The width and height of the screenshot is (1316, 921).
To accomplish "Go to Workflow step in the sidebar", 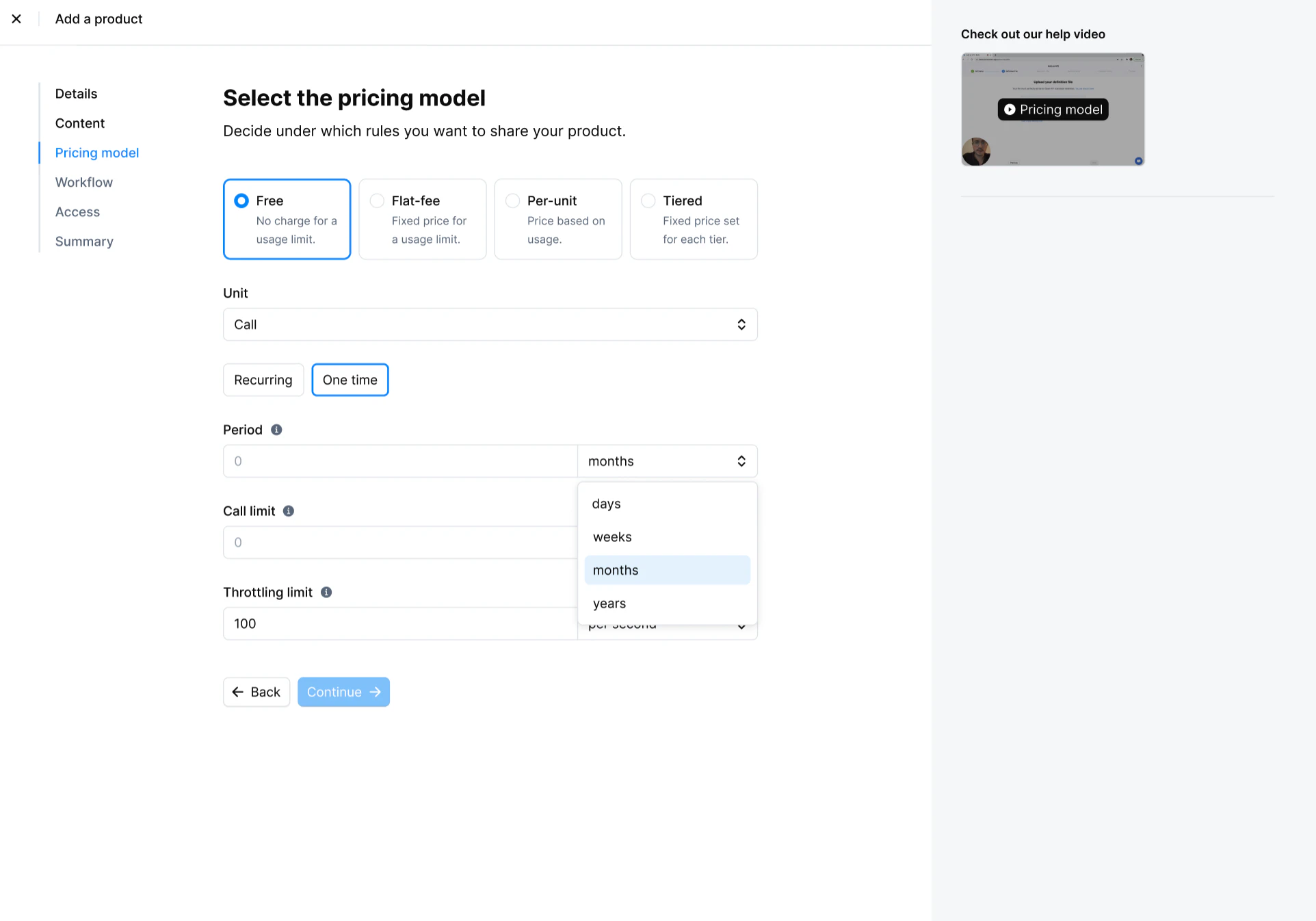I will 84,182.
